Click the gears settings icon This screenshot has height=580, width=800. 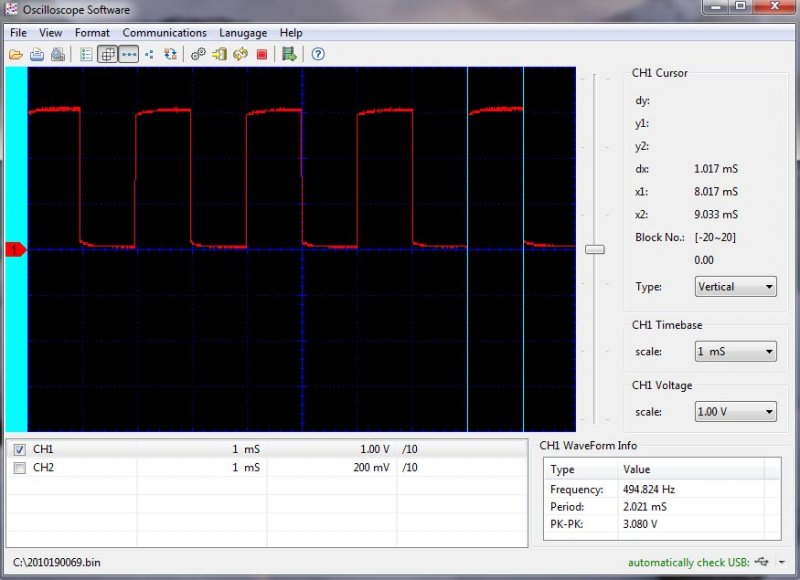coord(198,54)
